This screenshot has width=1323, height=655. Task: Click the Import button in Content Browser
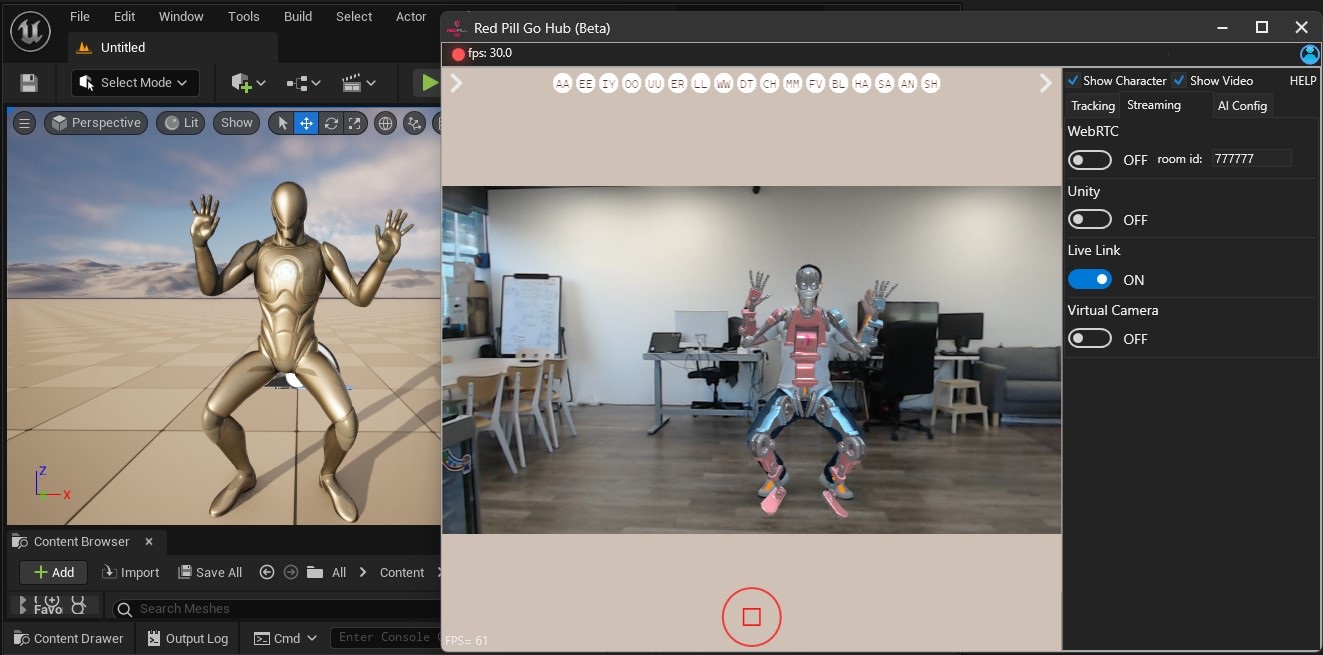(131, 573)
